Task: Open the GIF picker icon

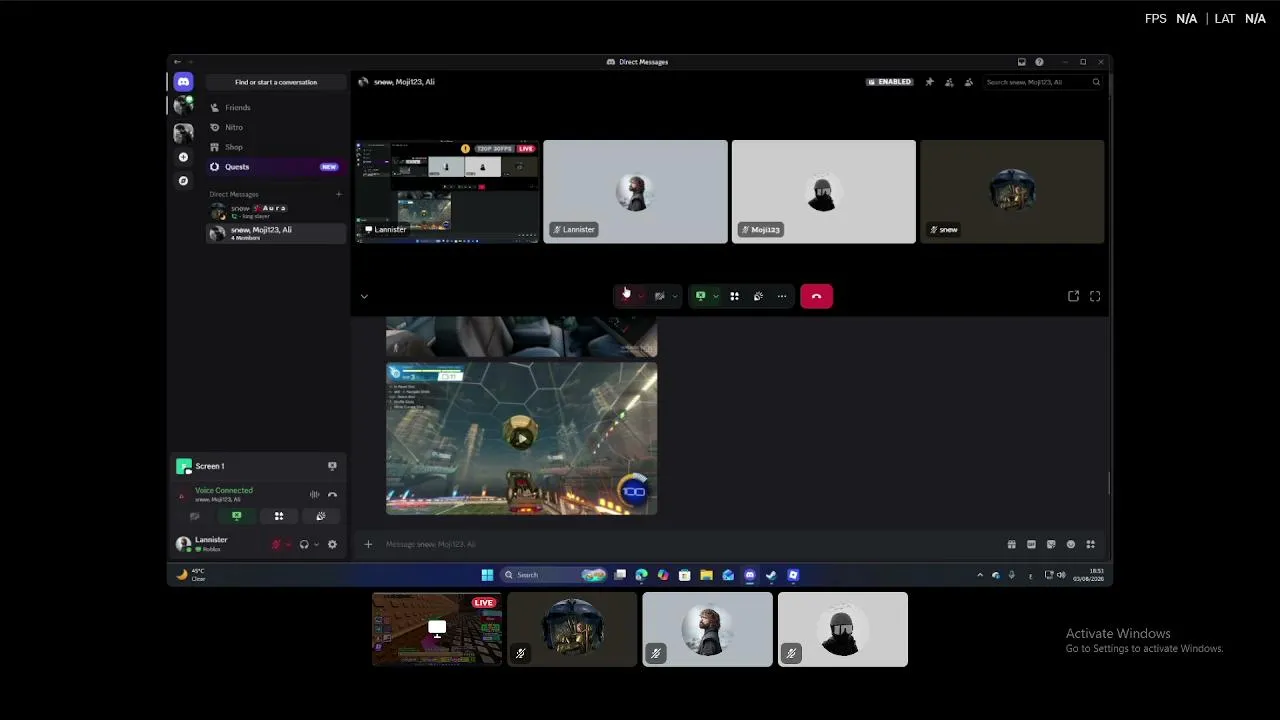Action: click(x=1031, y=544)
